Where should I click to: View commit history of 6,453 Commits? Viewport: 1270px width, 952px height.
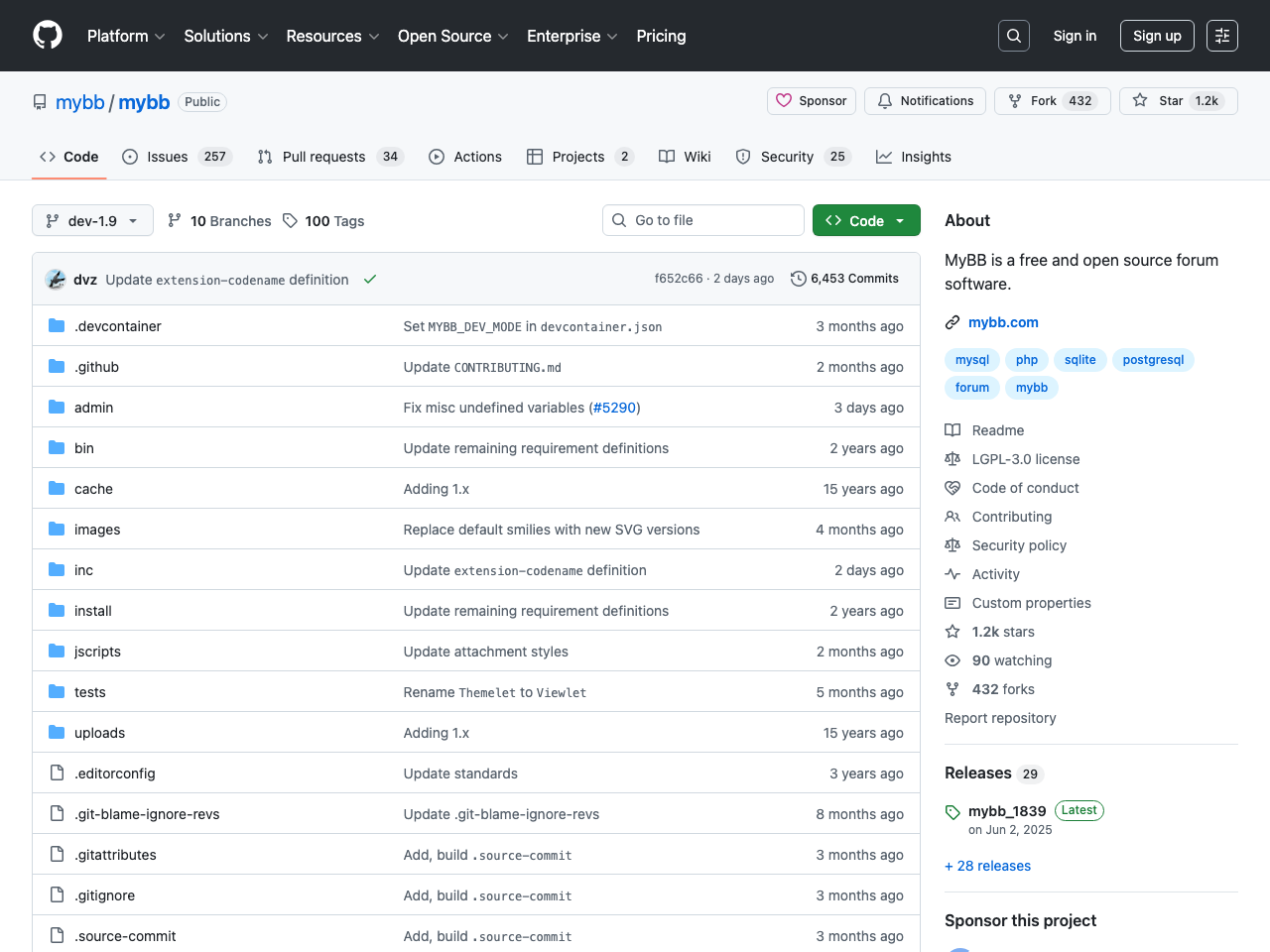tap(844, 279)
